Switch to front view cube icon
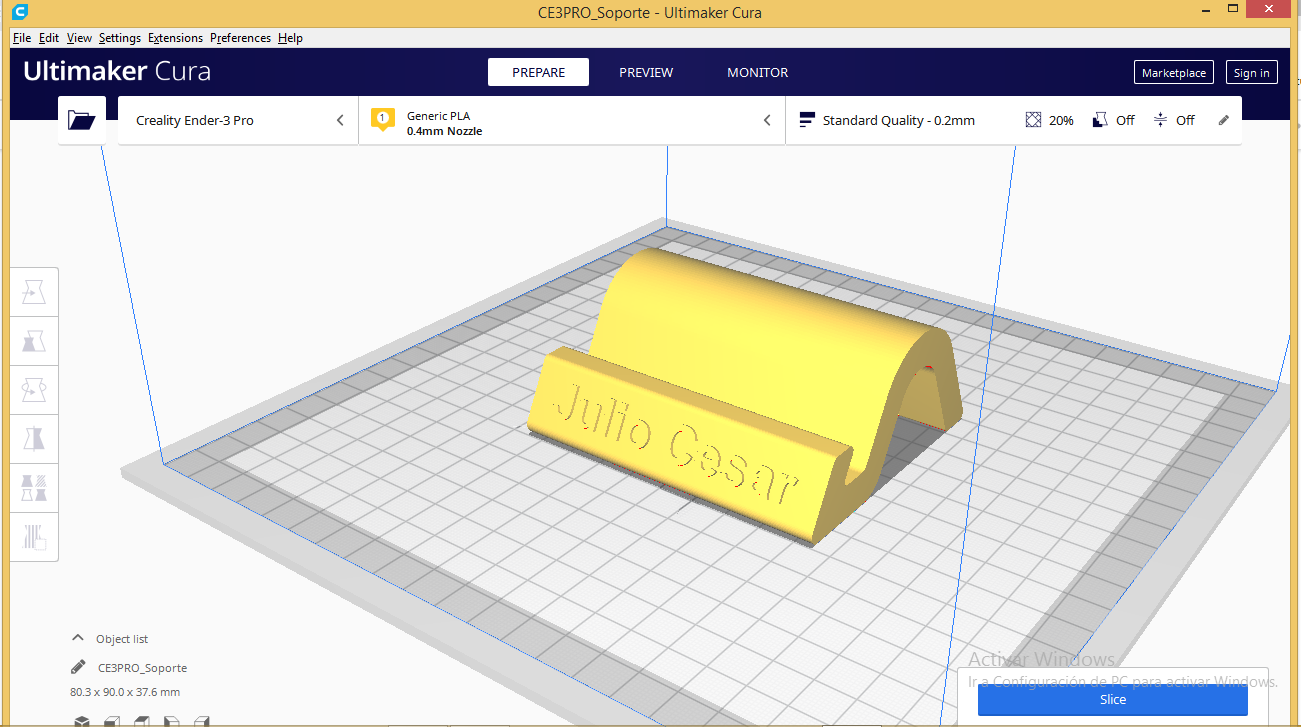Viewport: 1301px width, 727px height. 113,721
